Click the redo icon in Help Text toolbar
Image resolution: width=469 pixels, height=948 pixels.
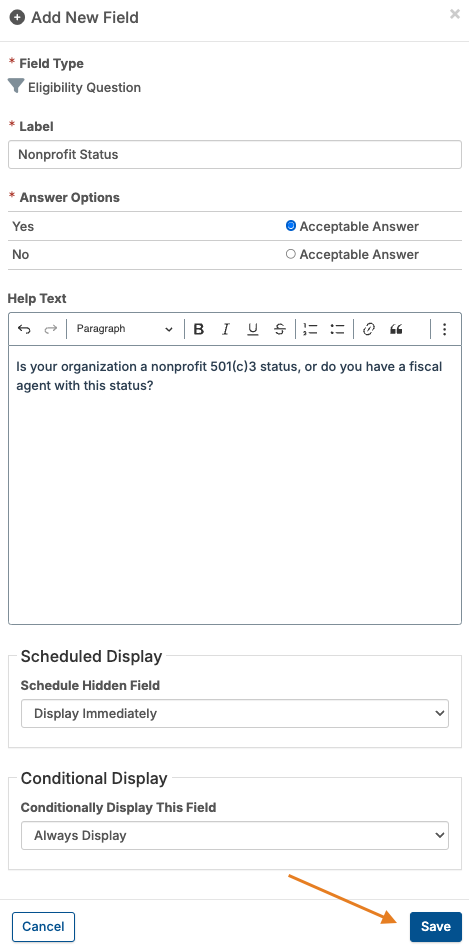pyautogui.click(x=51, y=329)
